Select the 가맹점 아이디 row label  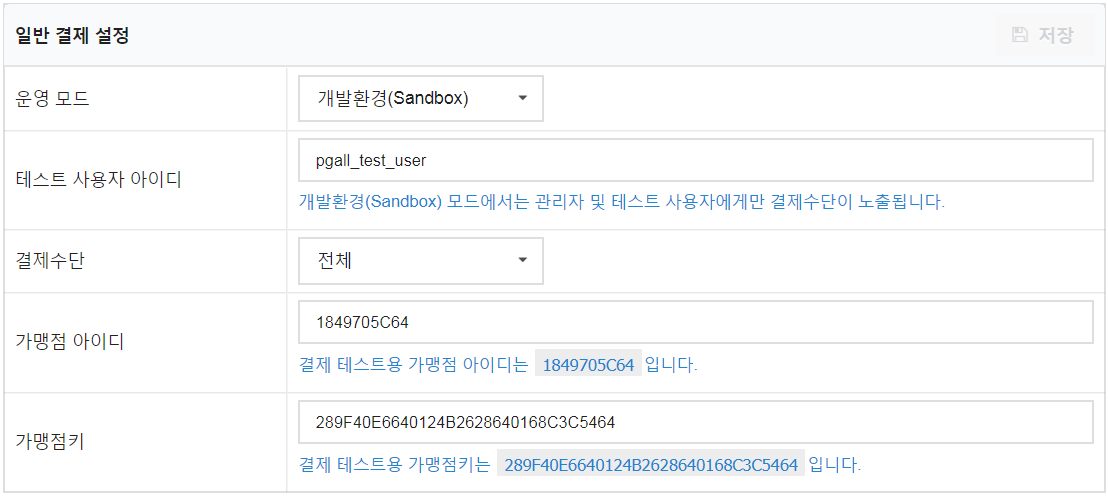(x=70, y=342)
